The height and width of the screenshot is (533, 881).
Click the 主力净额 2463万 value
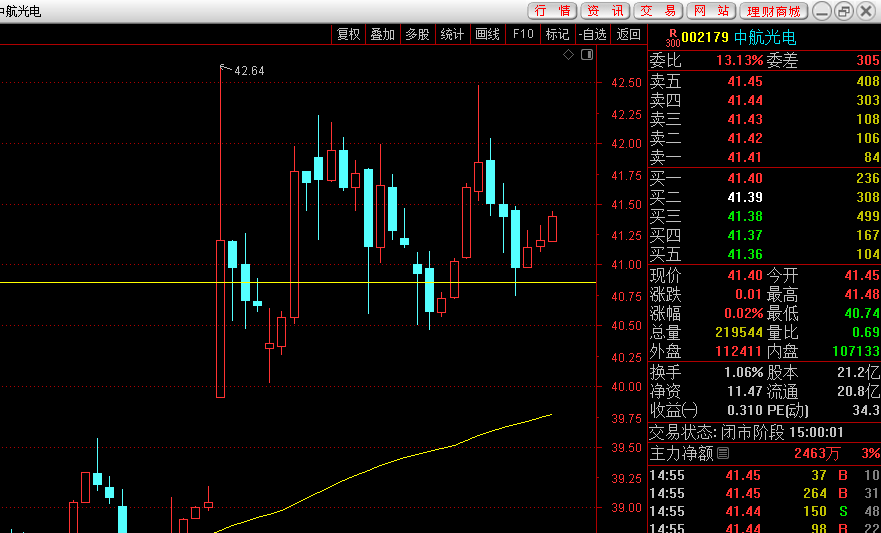pos(818,453)
